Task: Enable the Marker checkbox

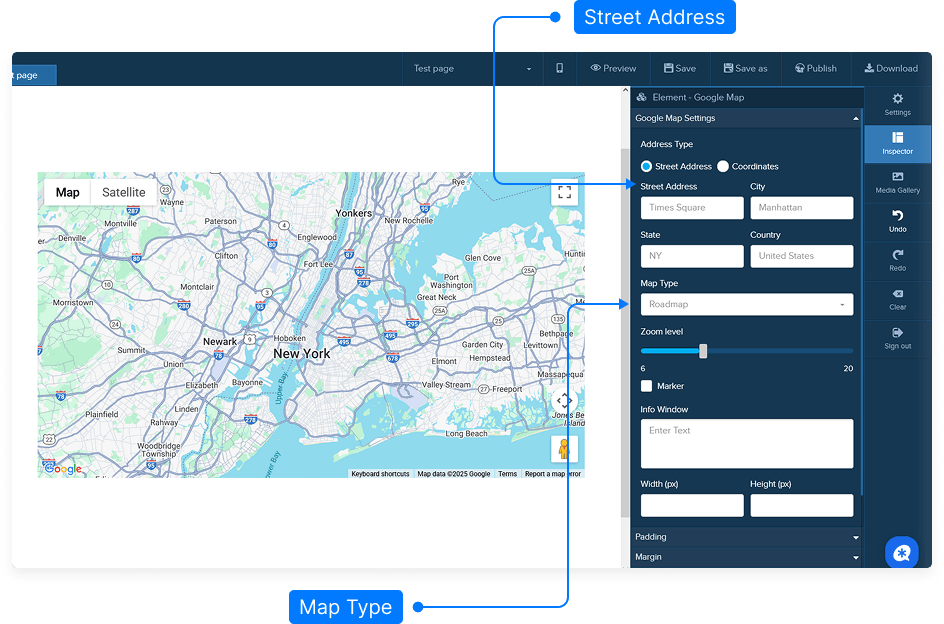Action: point(647,386)
